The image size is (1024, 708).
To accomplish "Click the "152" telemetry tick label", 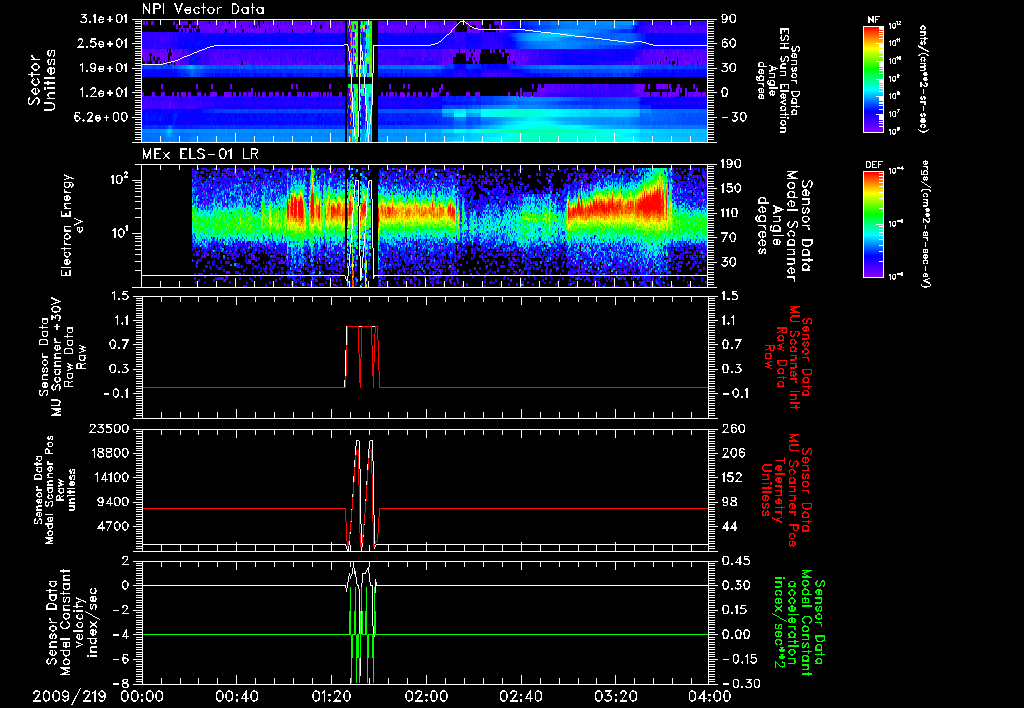I will 732,477.
